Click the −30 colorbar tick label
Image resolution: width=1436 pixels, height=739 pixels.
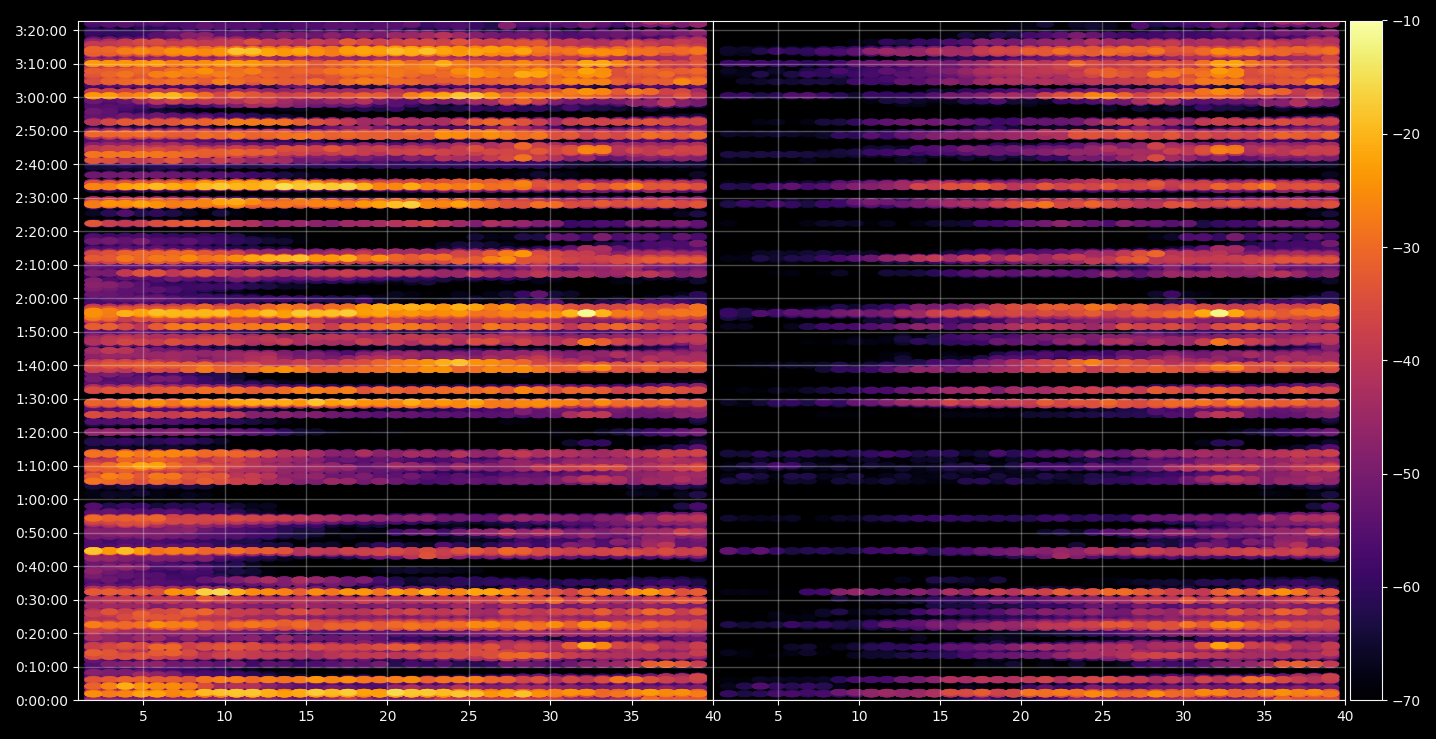pyautogui.click(x=1404, y=248)
